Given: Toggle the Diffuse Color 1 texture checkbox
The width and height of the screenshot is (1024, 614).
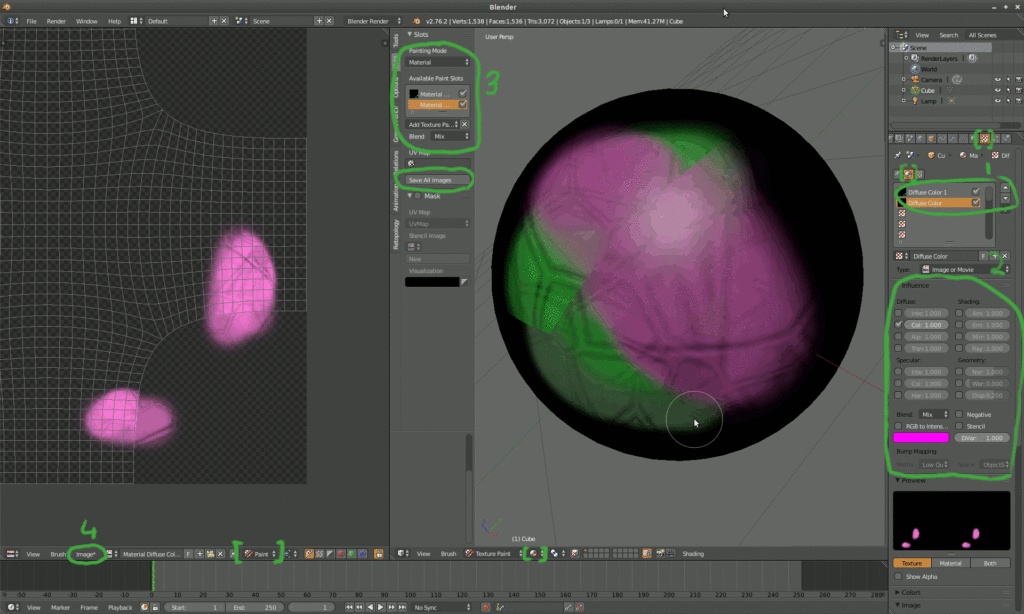Looking at the screenshot, I should tap(975, 192).
